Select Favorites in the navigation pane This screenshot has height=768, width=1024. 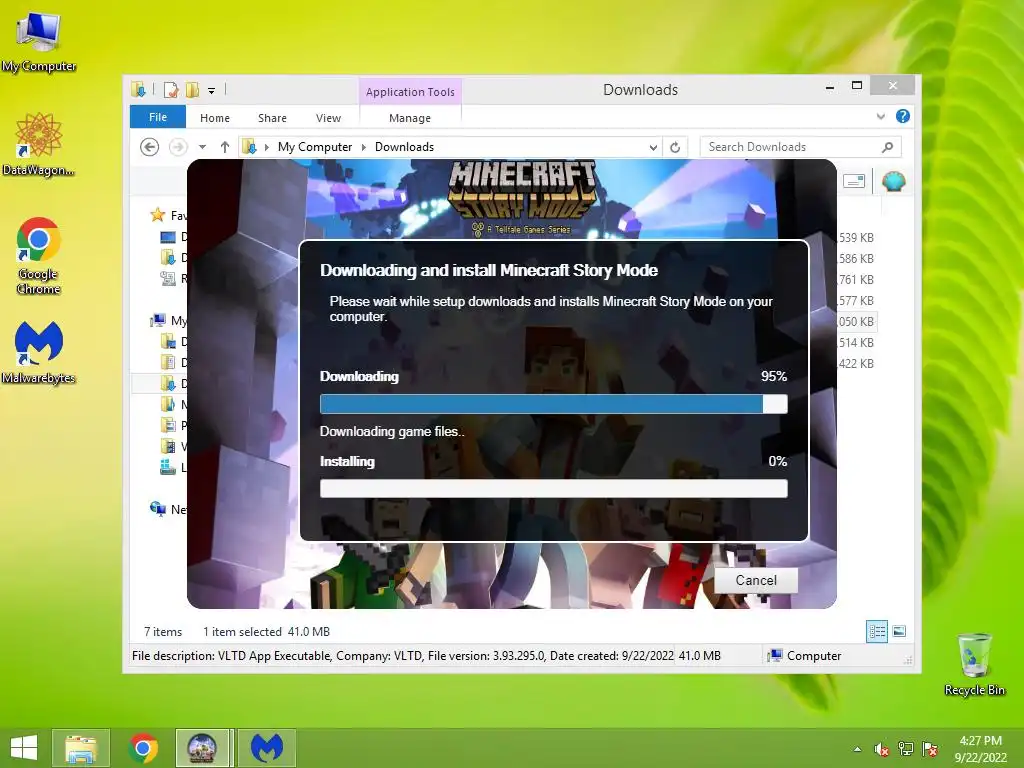tap(168, 215)
